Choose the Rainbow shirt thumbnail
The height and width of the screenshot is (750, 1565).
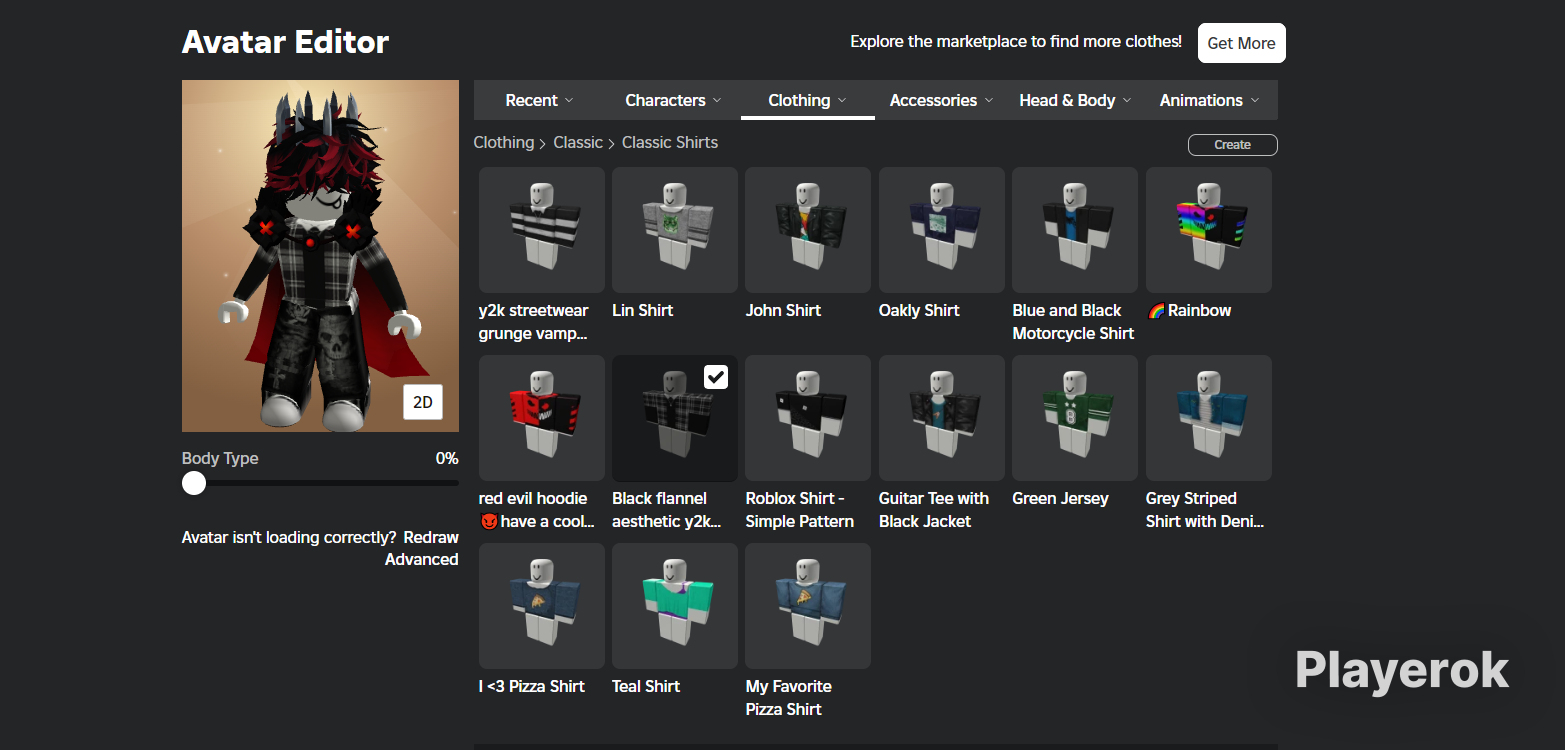pos(1209,230)
